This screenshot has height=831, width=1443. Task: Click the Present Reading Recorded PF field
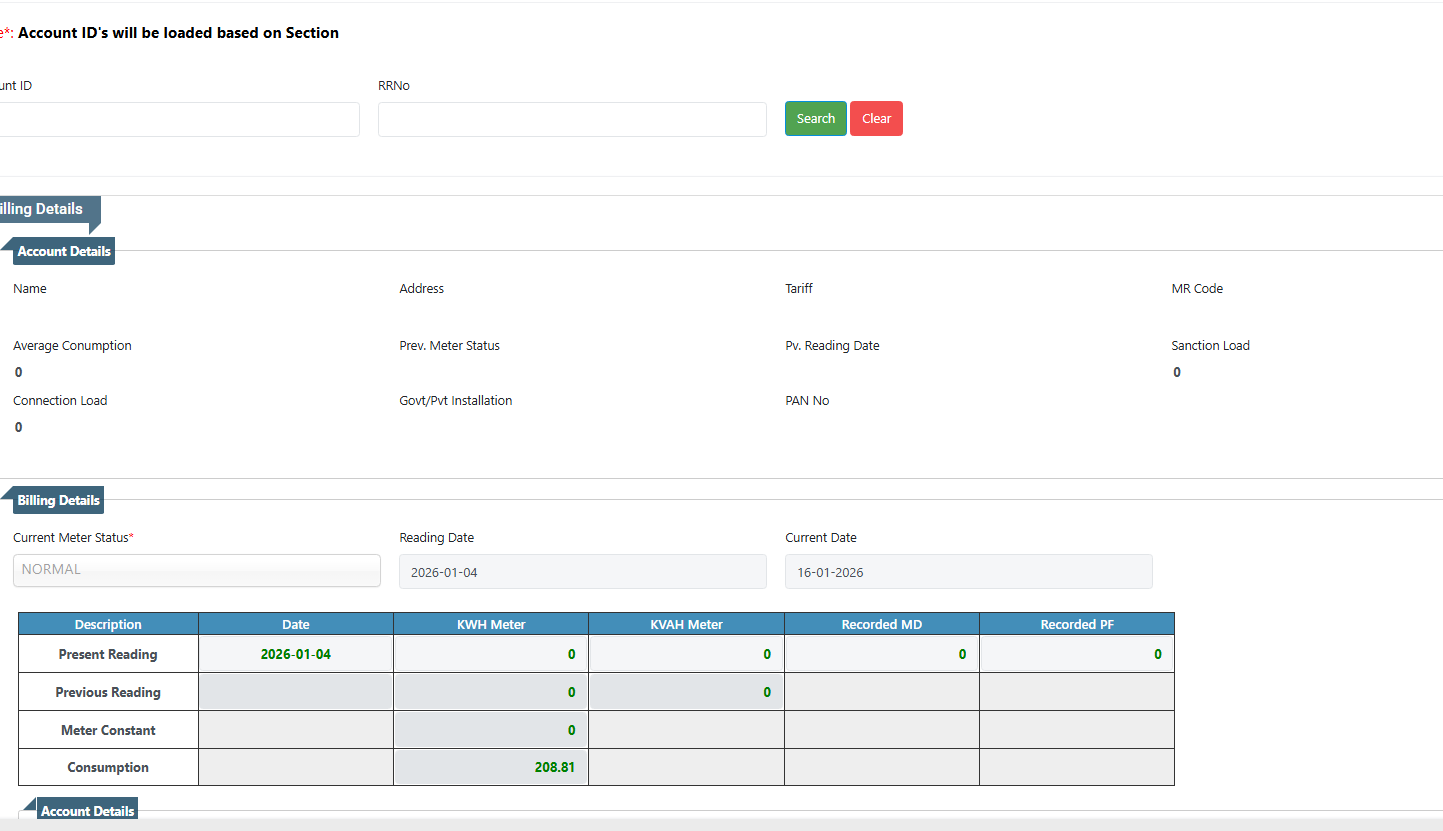1076,654
